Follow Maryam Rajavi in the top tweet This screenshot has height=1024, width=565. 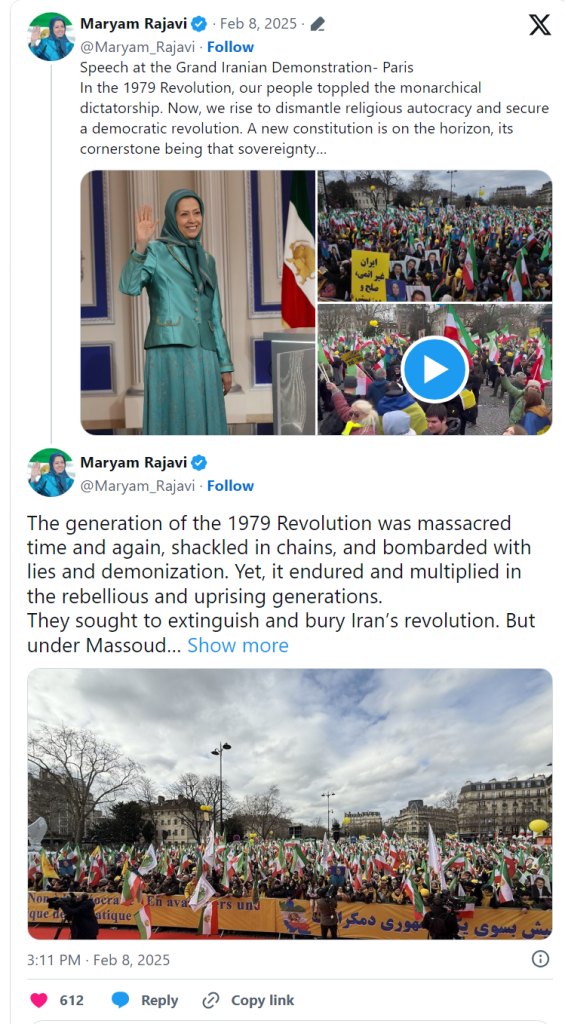point(231,47)
